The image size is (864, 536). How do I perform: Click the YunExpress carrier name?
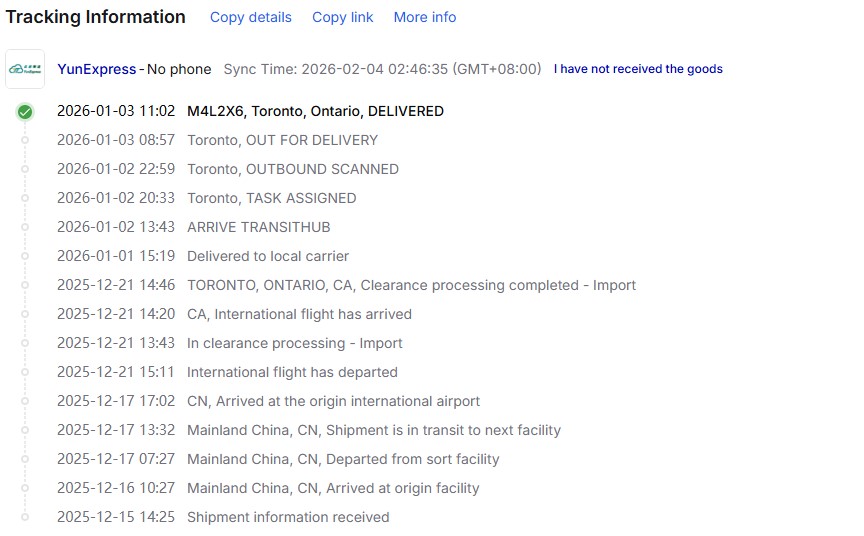click(97, 69)
